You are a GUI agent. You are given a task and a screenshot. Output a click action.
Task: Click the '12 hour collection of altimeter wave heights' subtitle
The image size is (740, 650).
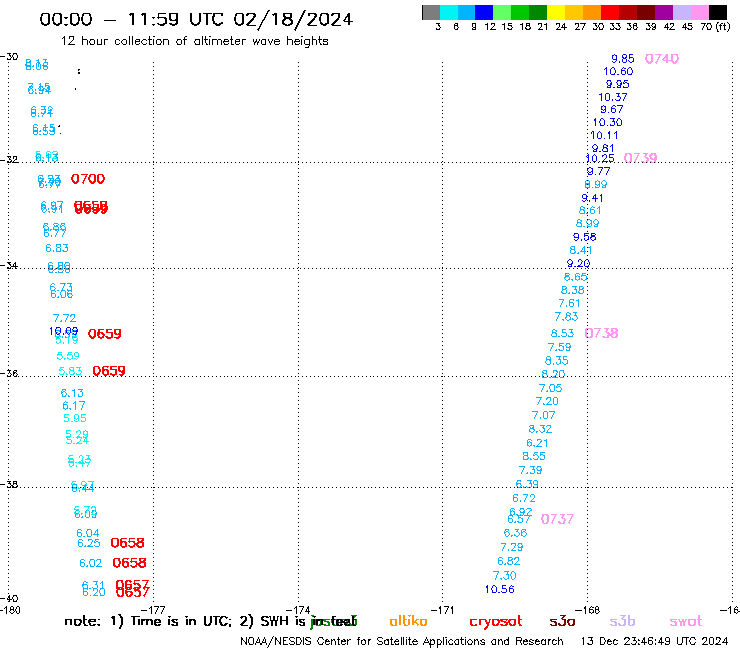click(195, 41)
